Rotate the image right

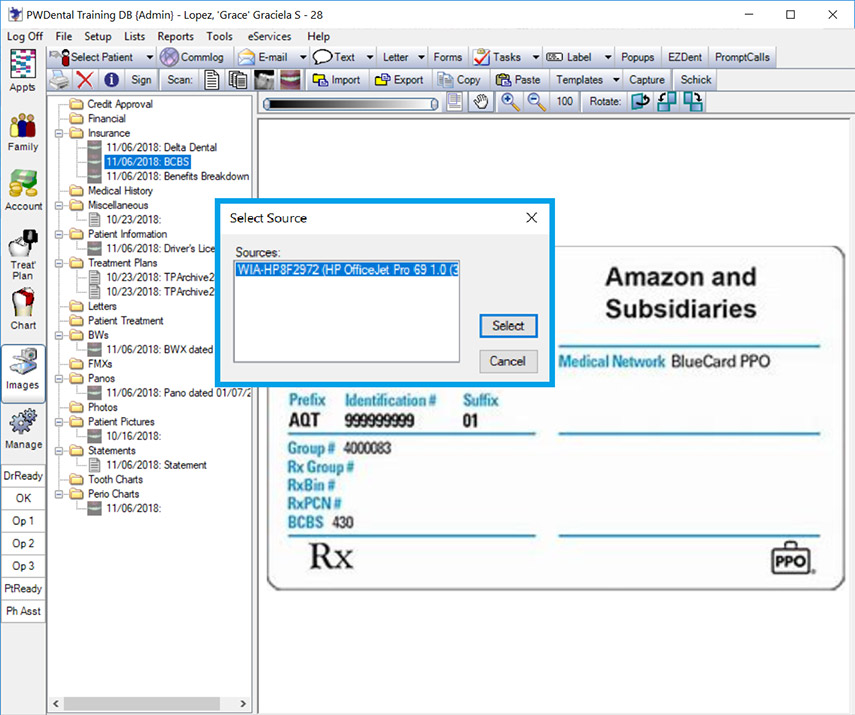point(693,102)
